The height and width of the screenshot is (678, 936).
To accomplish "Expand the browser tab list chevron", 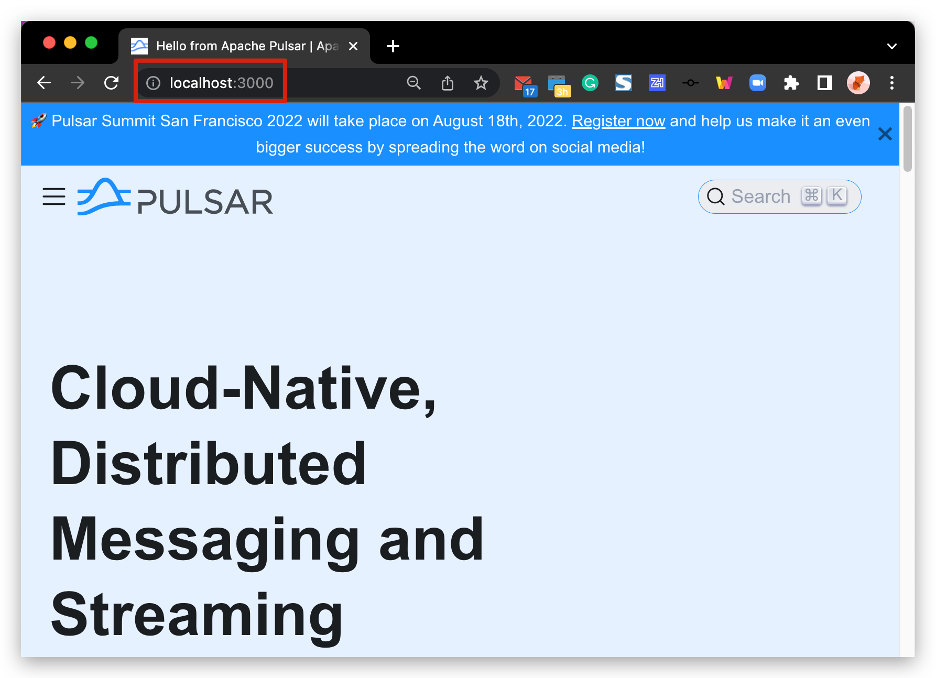I will [891, 45].
